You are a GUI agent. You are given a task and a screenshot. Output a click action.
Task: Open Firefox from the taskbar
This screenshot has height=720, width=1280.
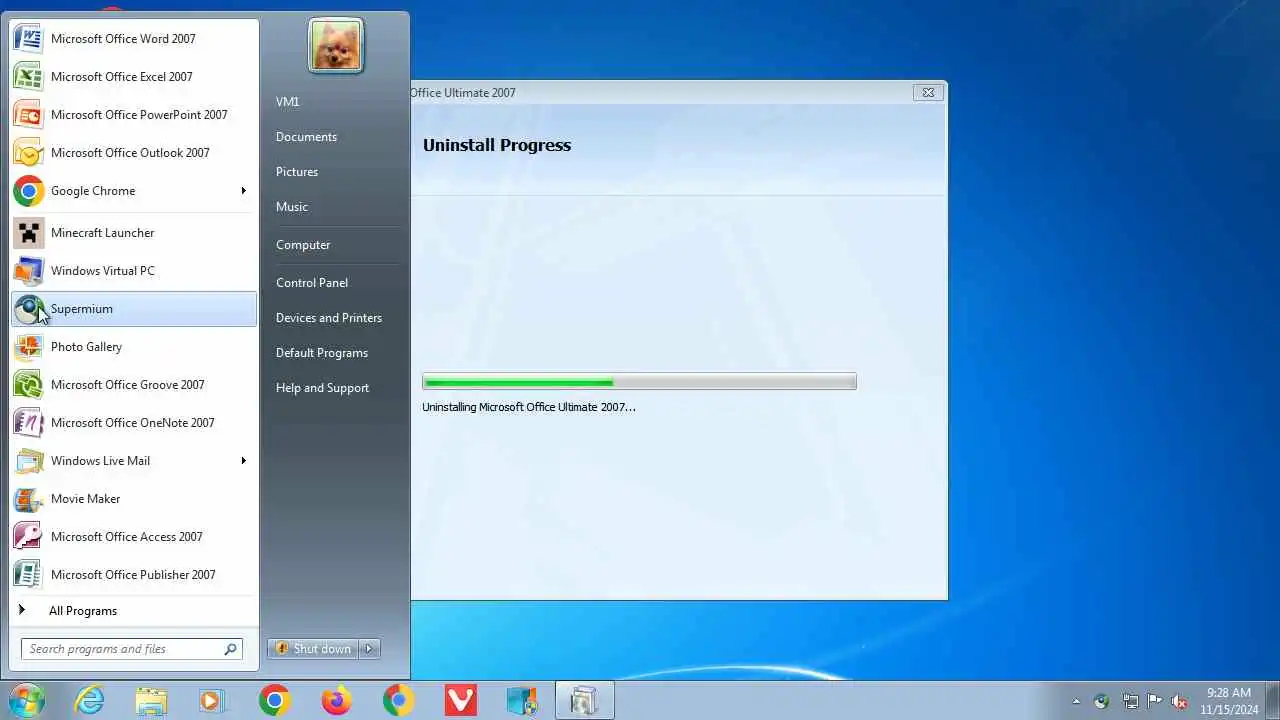point(336,701)
